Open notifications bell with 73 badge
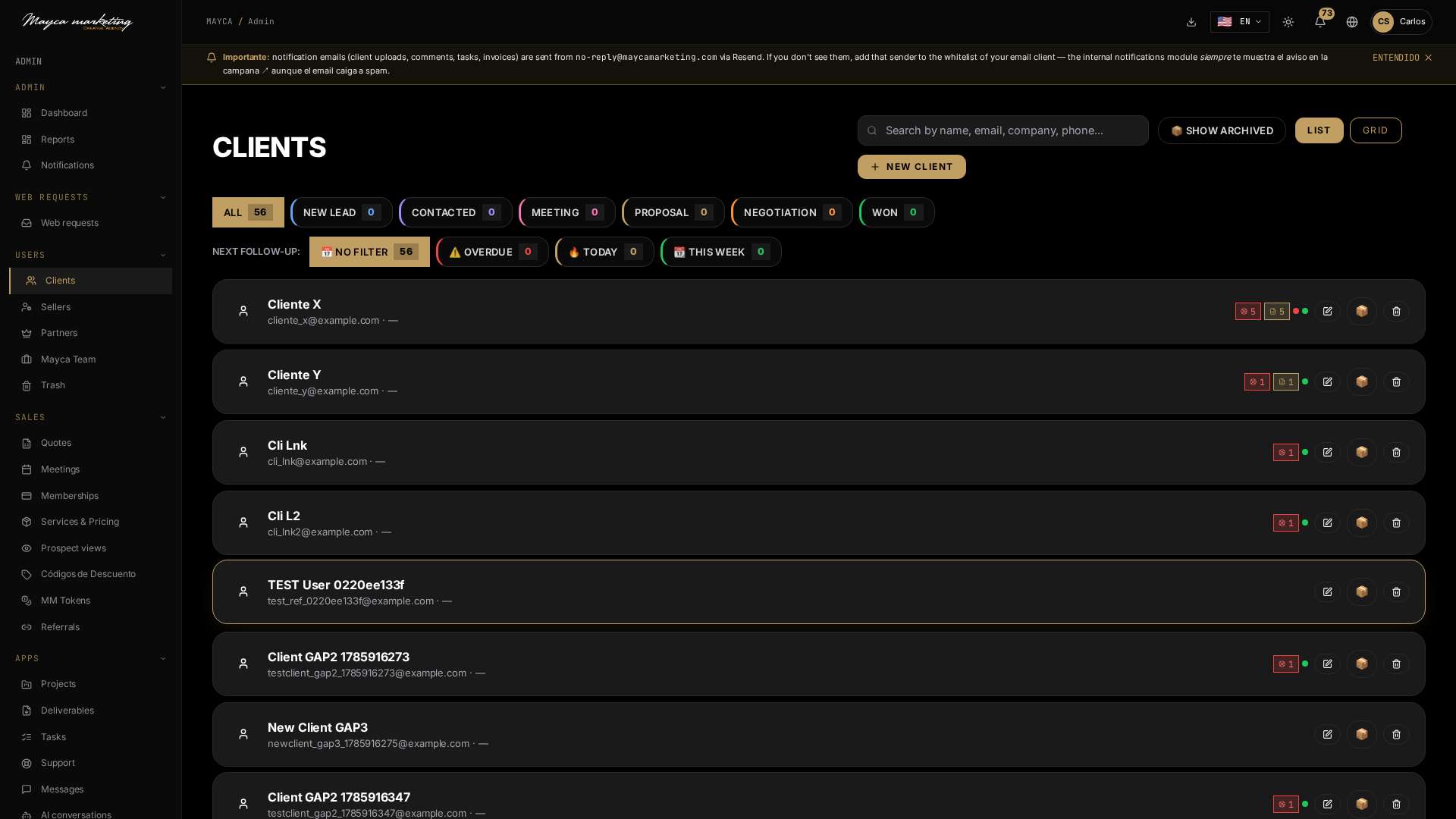Image resolution: width=1456 pixels, height=819 pixels. click(x=1320, y=22)
